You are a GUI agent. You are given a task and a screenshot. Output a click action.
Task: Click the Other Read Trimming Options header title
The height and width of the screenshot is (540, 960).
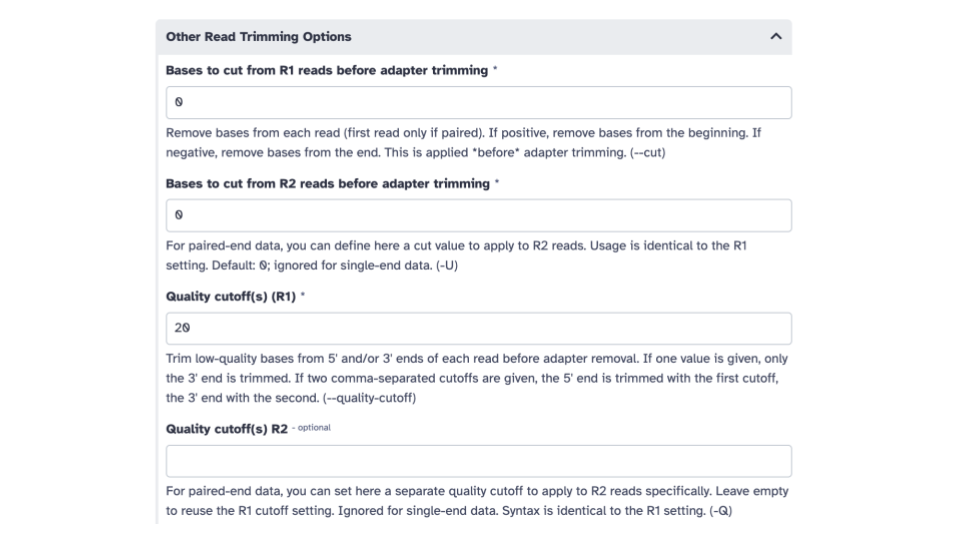[x=258, y=37]
